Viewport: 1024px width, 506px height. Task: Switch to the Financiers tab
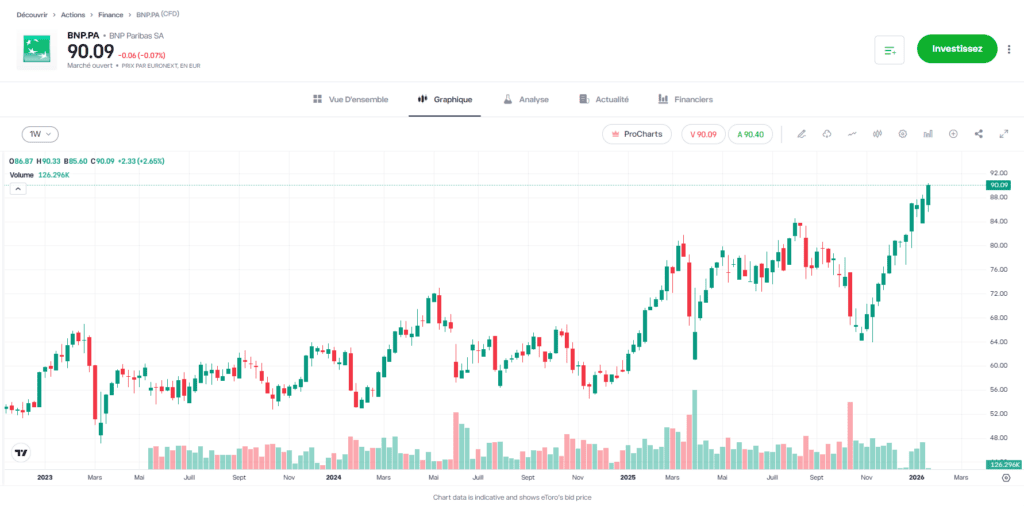click(685, 99)
